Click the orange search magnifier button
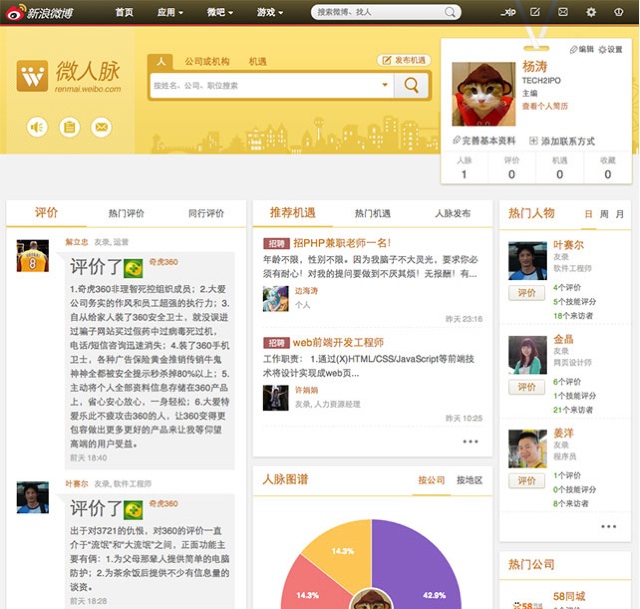 coord(411,86)
